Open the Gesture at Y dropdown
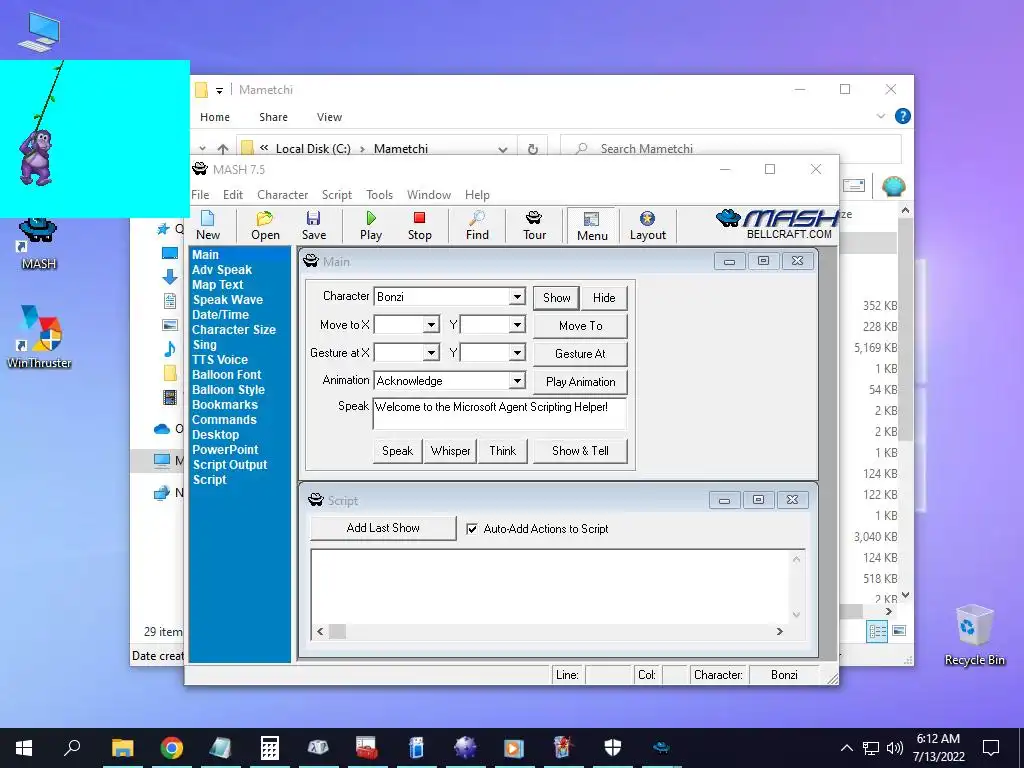Image resolution: width=1024 pixels, height=768 pixels. 517,353
